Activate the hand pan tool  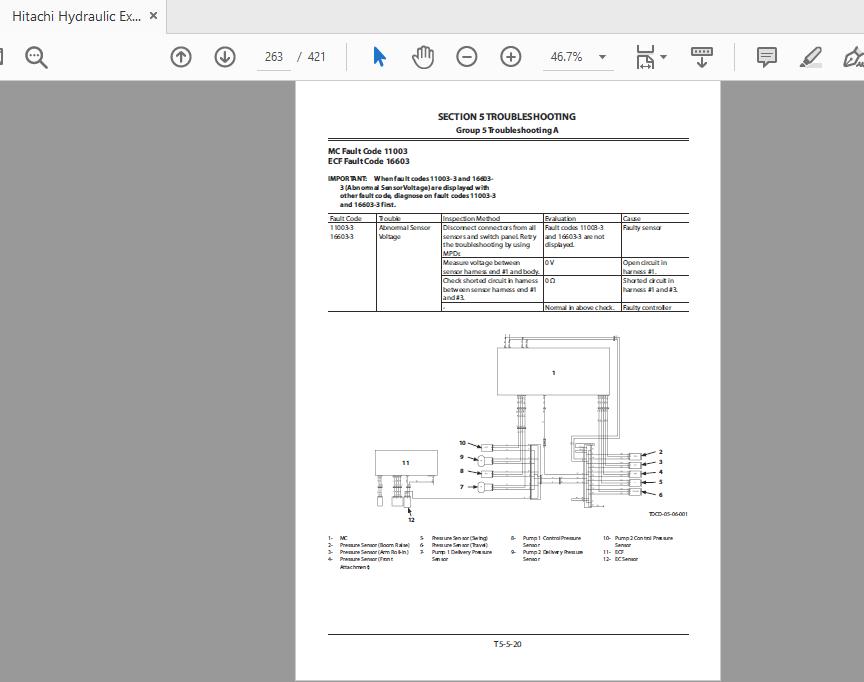click(423, 57)
